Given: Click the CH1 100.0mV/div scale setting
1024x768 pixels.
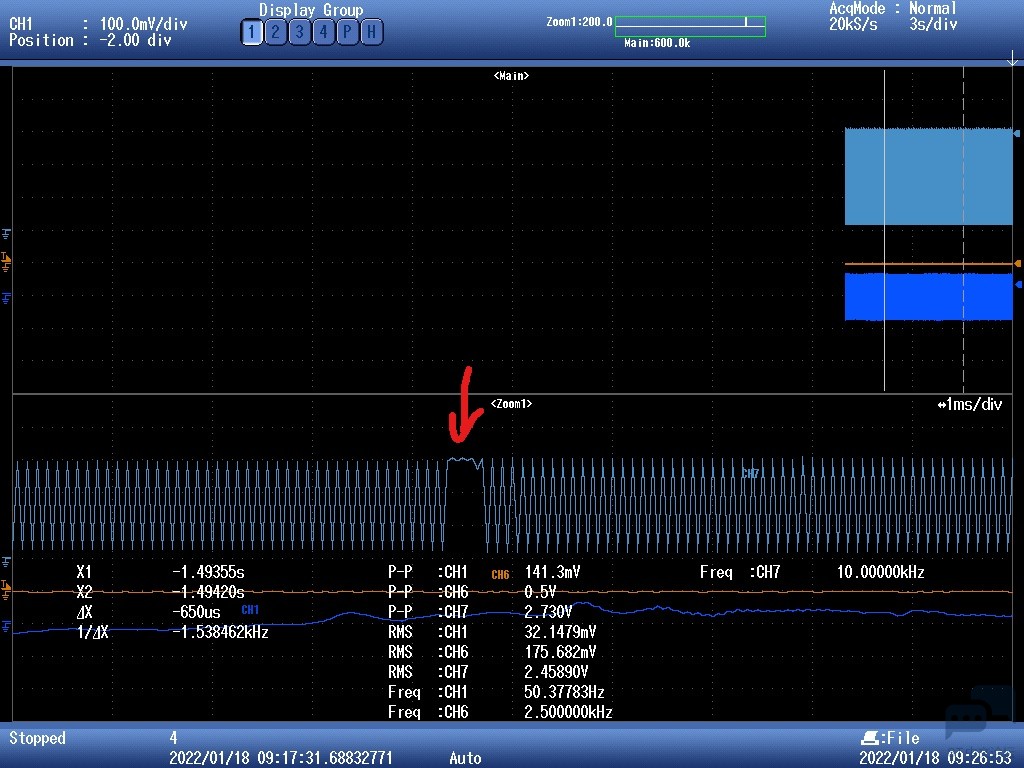Looking at the screenshot, I should [143, 23].
